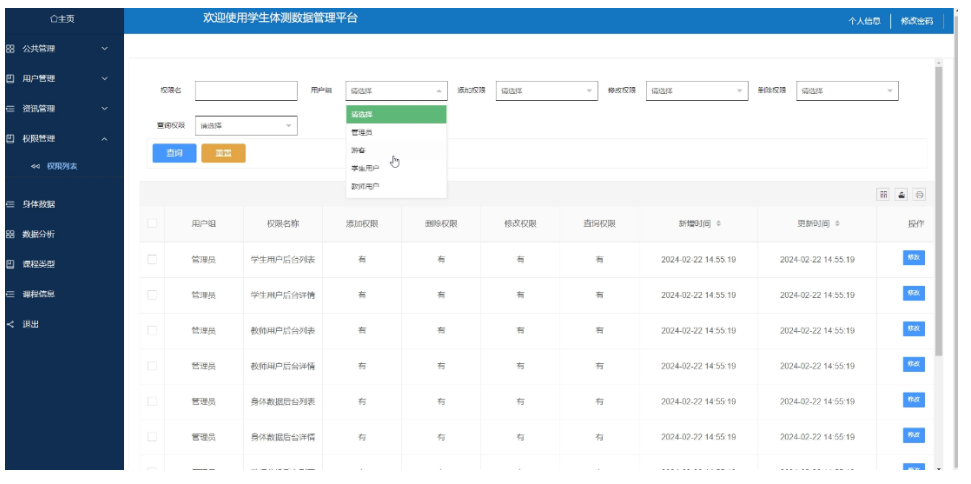The width and height of the screenshot is (971, 484).
Task: Expand the 资讯管理 sidebar chevron
Action: click(105, 108)
